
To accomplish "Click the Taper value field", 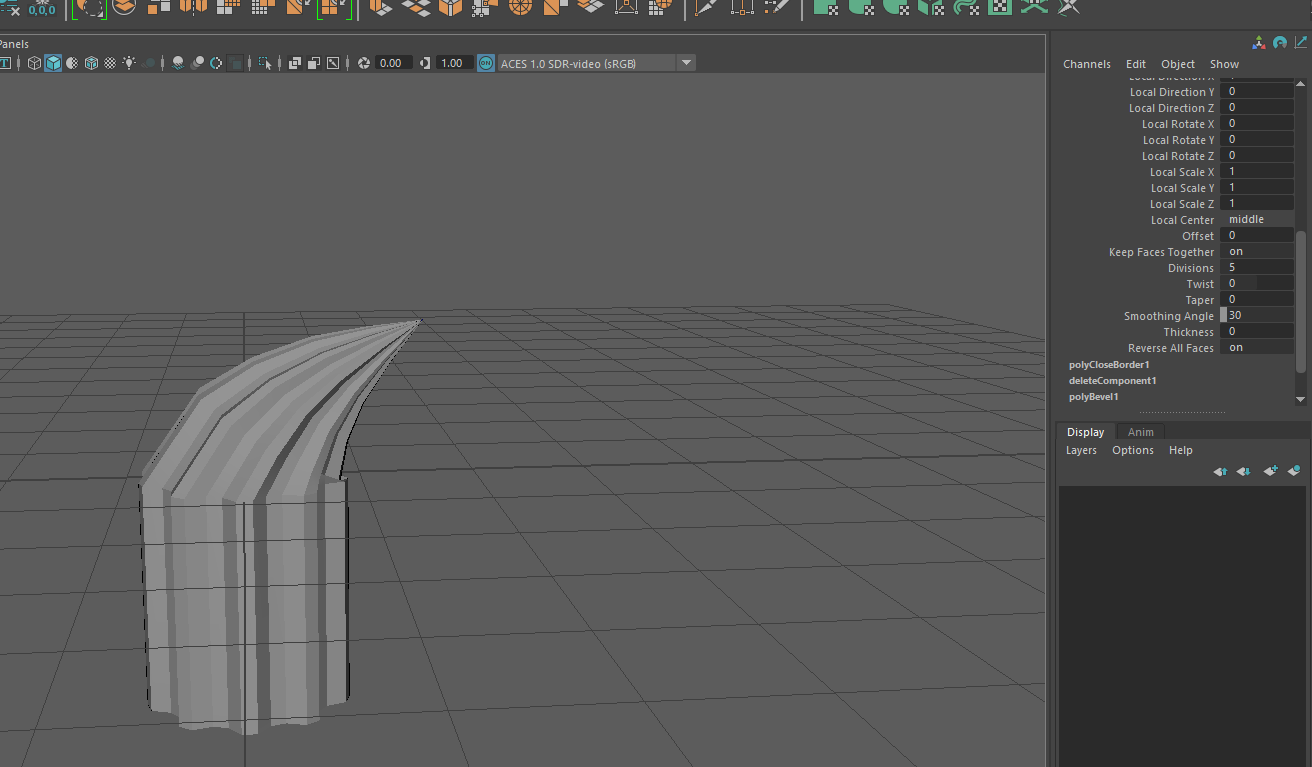I will point(1257,299).
